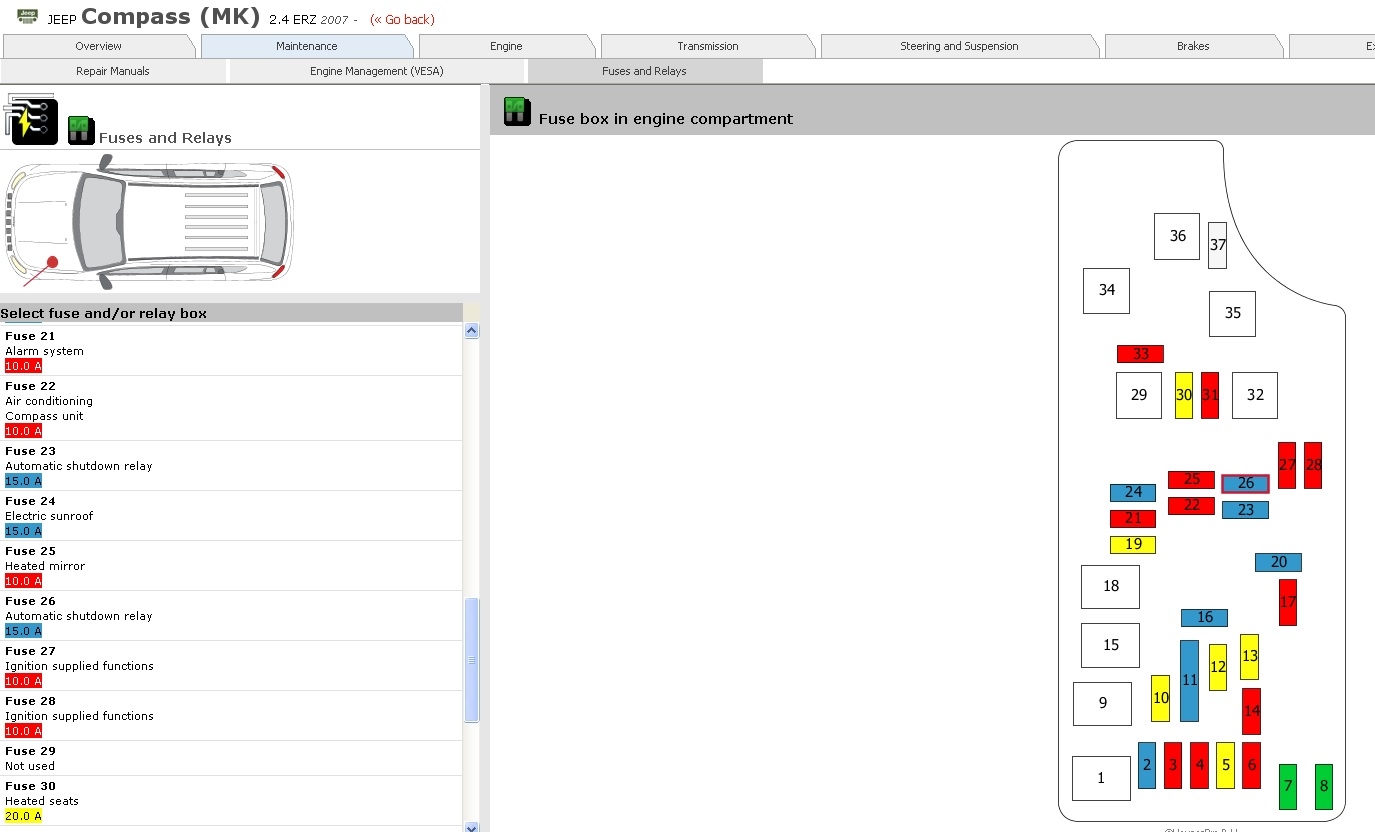Click red fuse 22 in diagram
This screenshot has width=1375, height=832.
tap(1191, 506)
